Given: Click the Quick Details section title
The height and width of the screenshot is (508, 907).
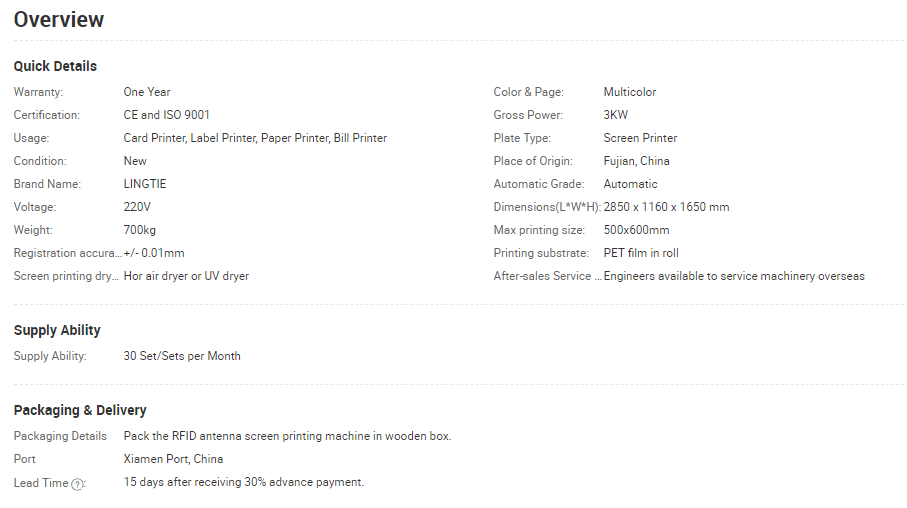Looking at the screenshot, I should [x=56, y=67].
